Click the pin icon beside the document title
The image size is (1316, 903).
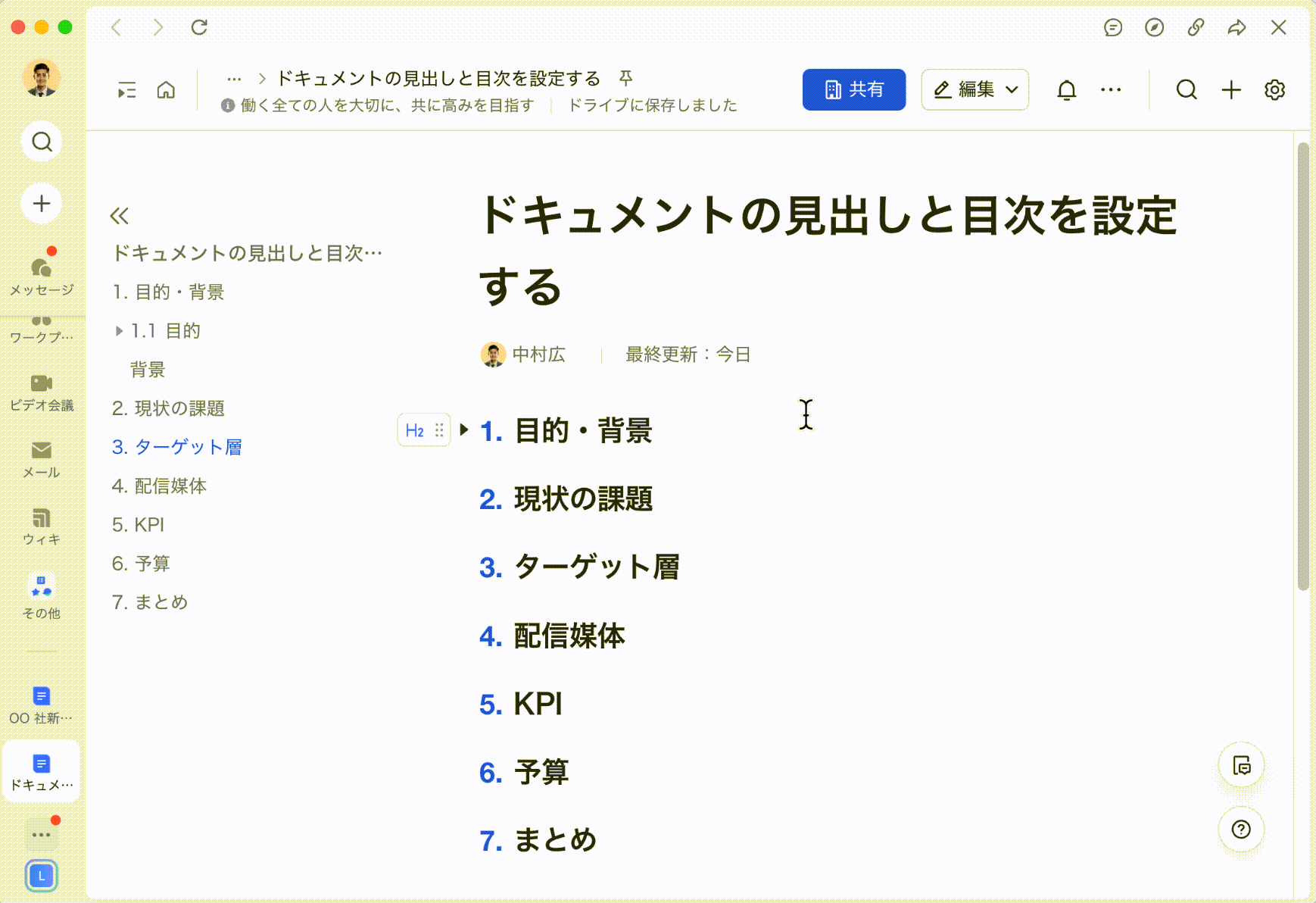click(x=625, y=78)
